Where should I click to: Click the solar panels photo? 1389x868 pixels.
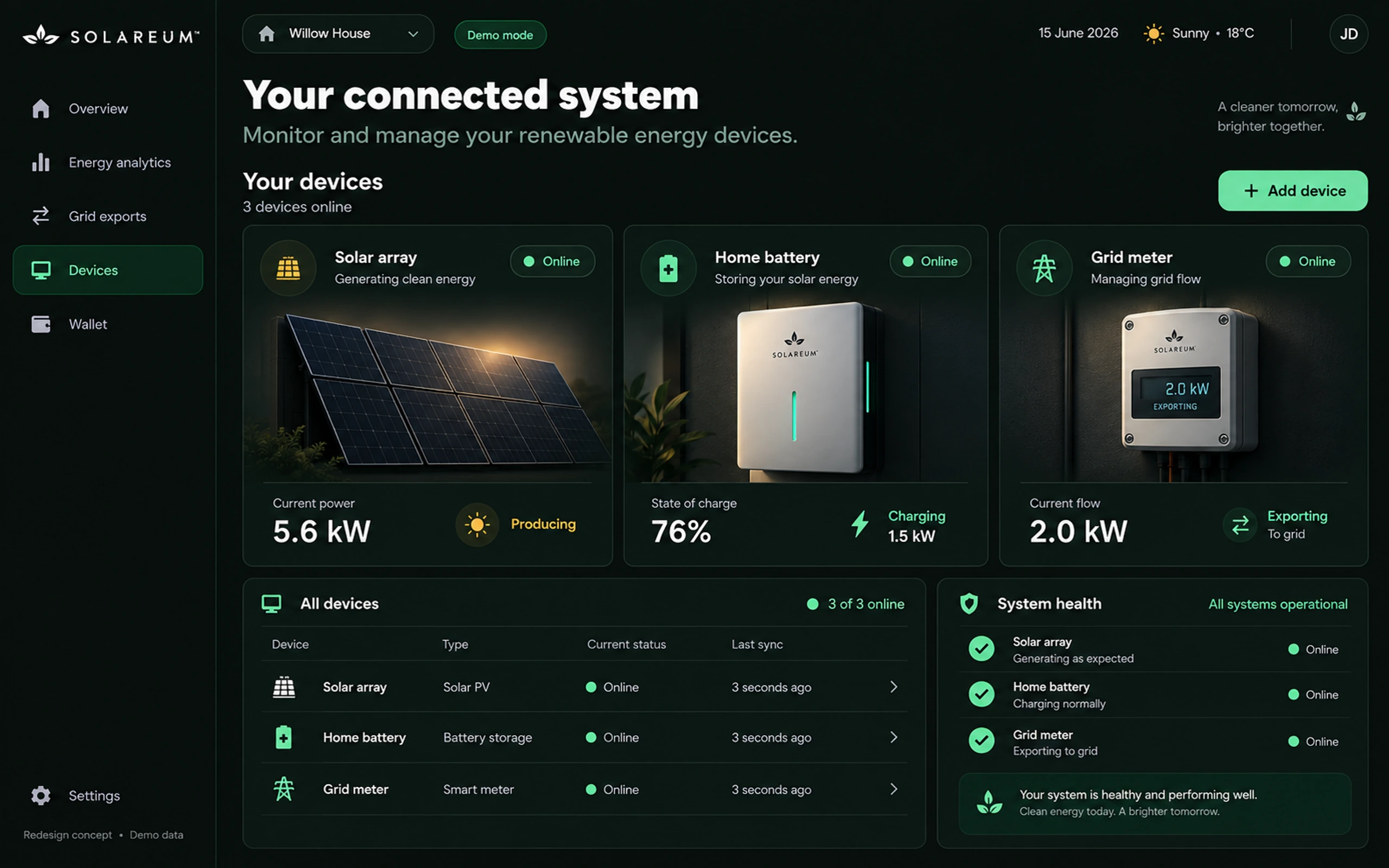click(428, 391)
